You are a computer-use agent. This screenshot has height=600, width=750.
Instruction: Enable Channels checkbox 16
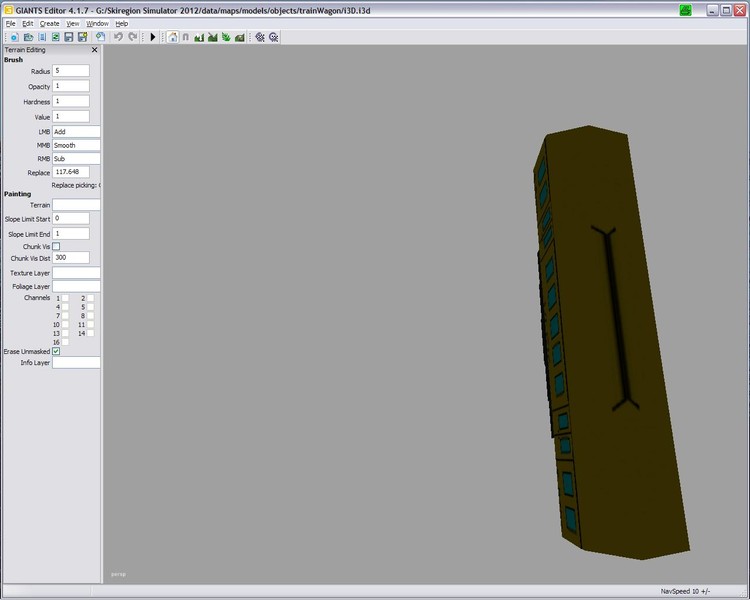point(65,342)
